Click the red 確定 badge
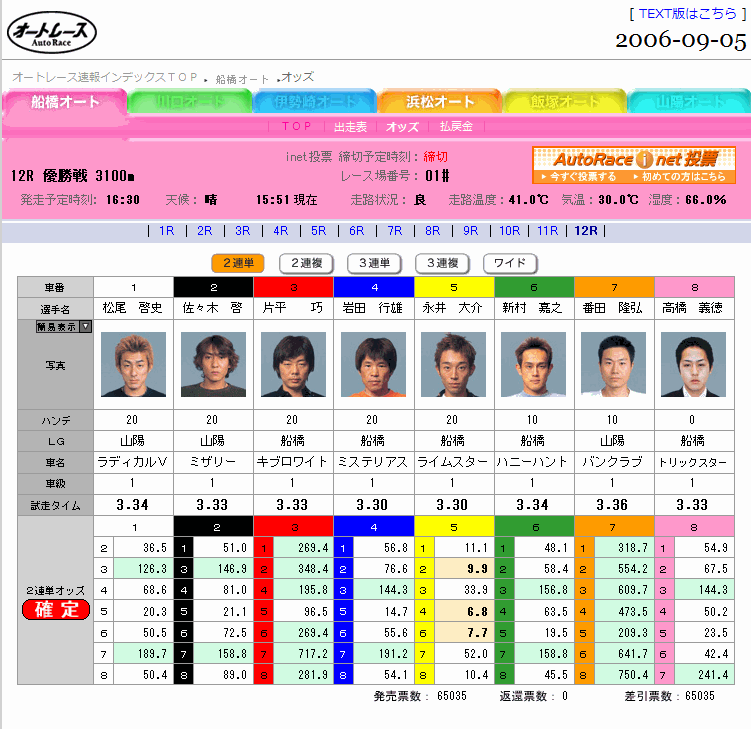 56,610
